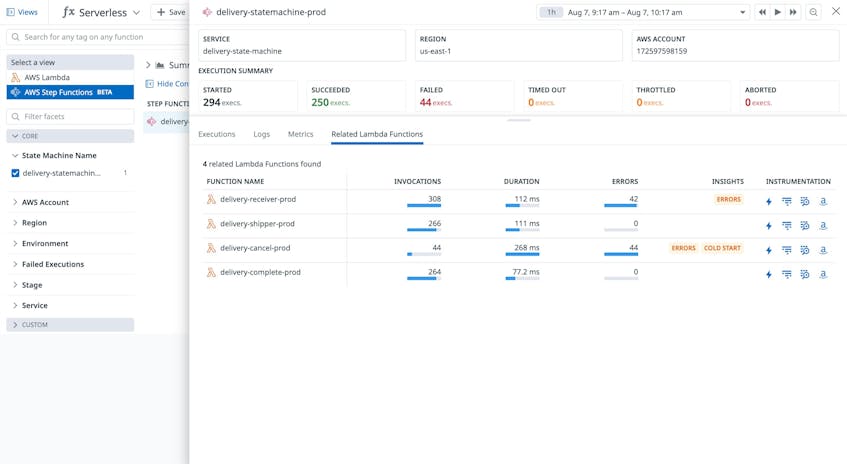Focus the Search for any tag field
Image resolution: width=847 pixels, height=464 pixels.
click(x=98, y=37)
